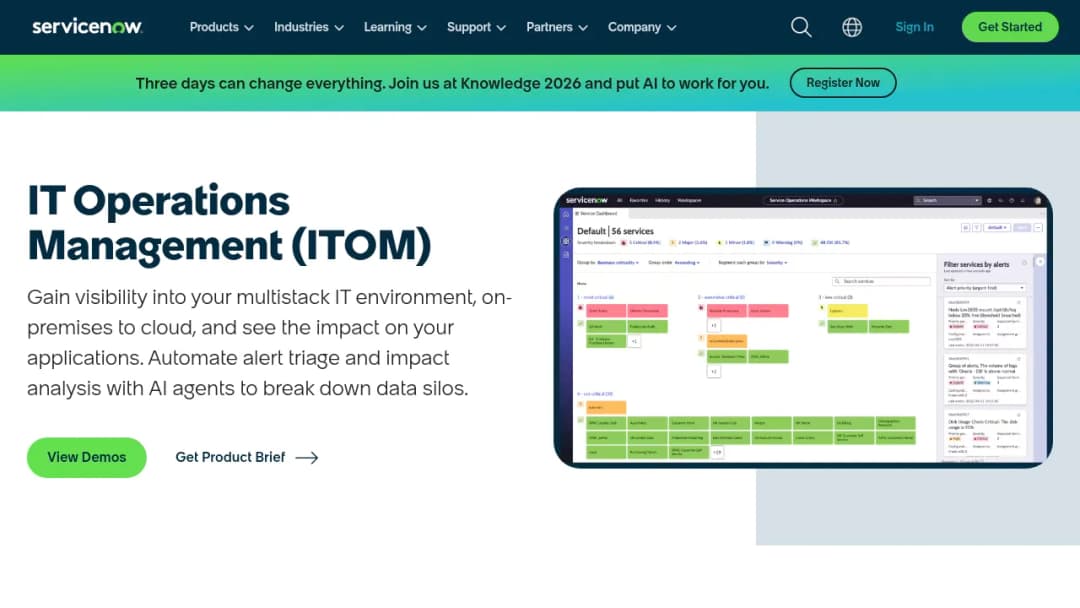Viewport: 1080px width, 608px height.
Task: Open the Support dropdown
Action: pyautogui.click(x=476, y=27)
